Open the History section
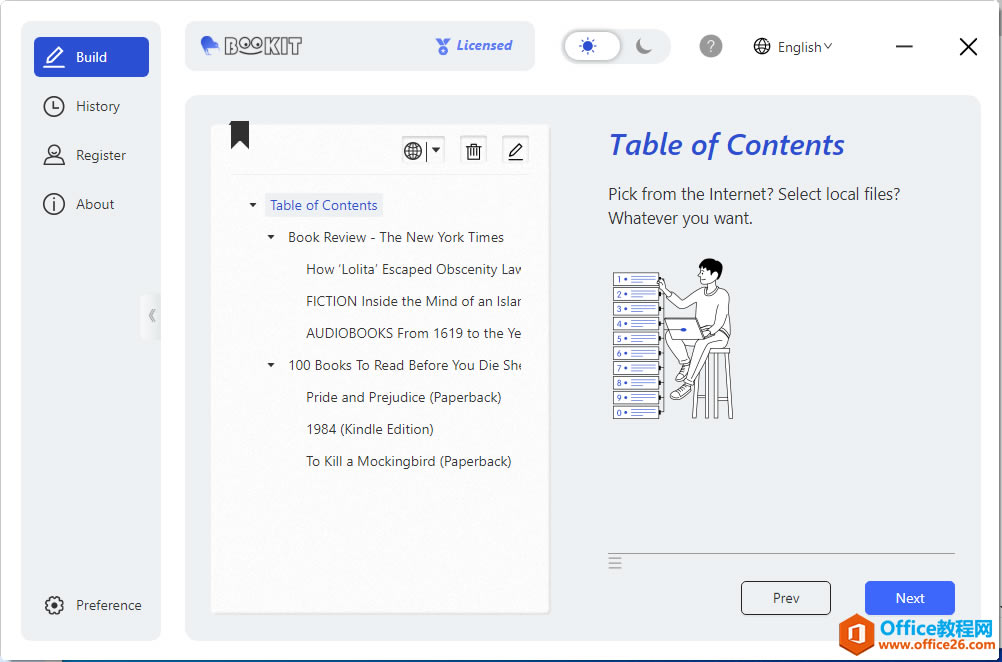Image resolution: width=1002 pixels, height=662 pixels. coord(91,106)
